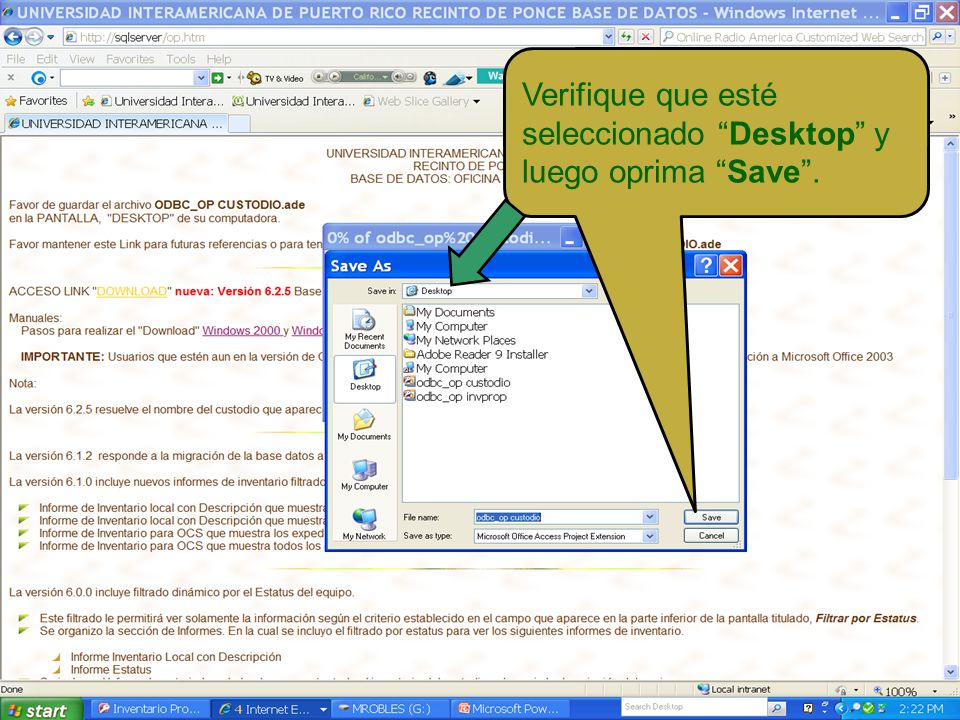Open first Universidad Intera... favorites link
960x720 pixels.
162,101
